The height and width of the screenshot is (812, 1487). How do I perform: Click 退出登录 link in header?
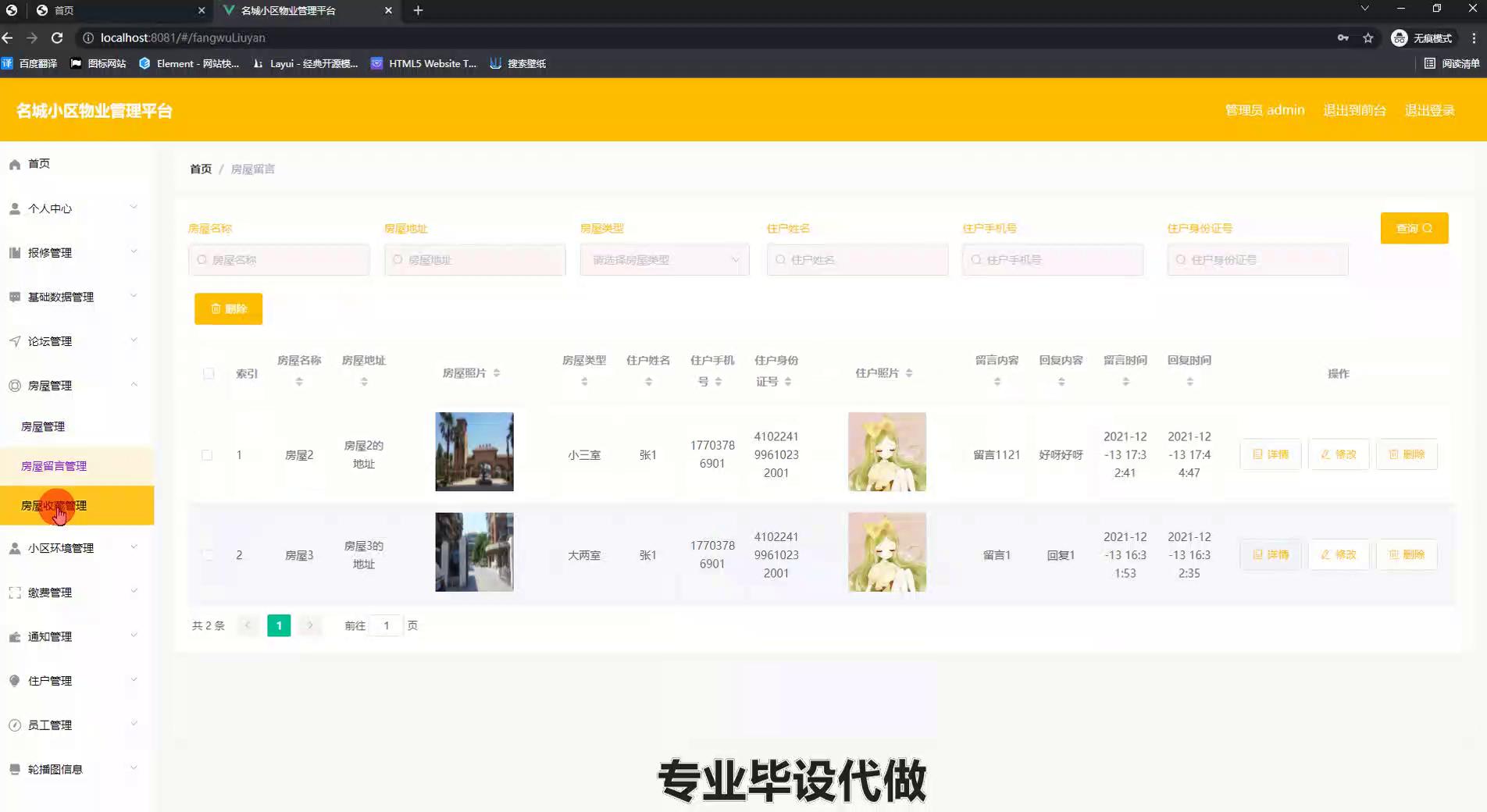1429,110
